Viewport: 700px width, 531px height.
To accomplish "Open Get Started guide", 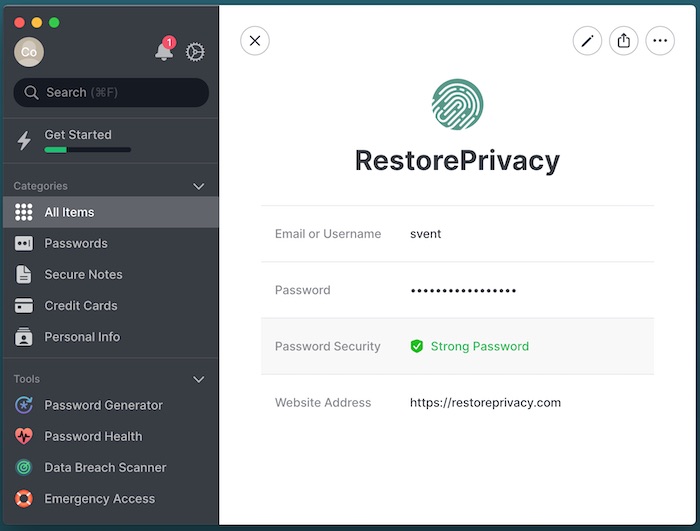I will click(110, 141).
